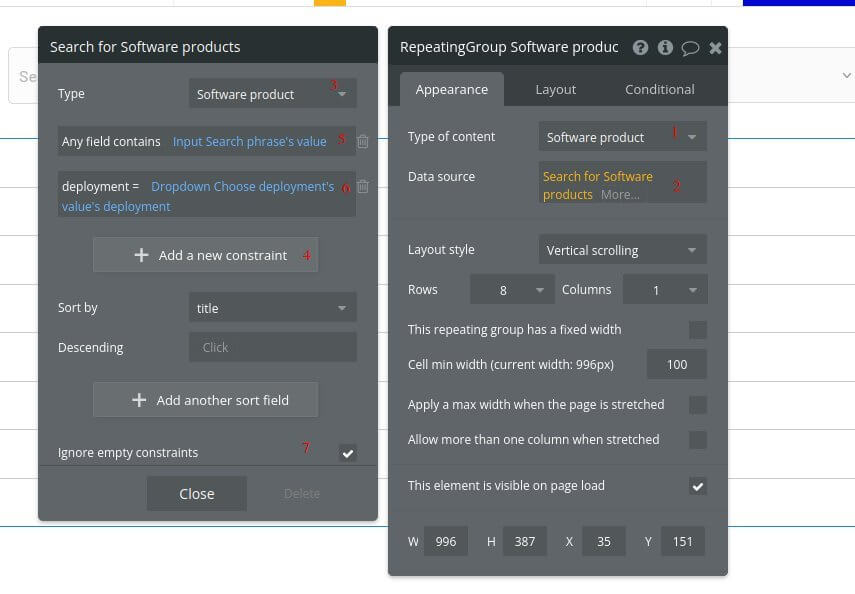Viewport: 855px width, 594px height.
Task: Click the help question mark icon
Action: point(640,47)
